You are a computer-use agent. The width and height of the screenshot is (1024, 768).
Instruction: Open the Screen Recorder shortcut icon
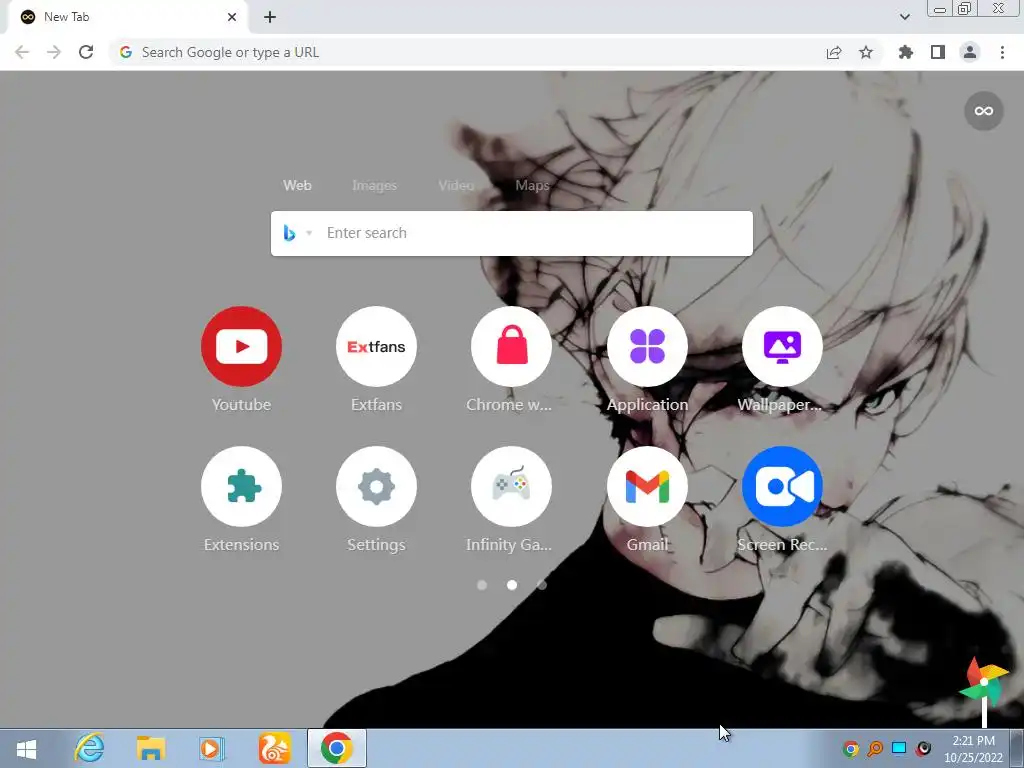pyautogui.click(x=782, y=487)
